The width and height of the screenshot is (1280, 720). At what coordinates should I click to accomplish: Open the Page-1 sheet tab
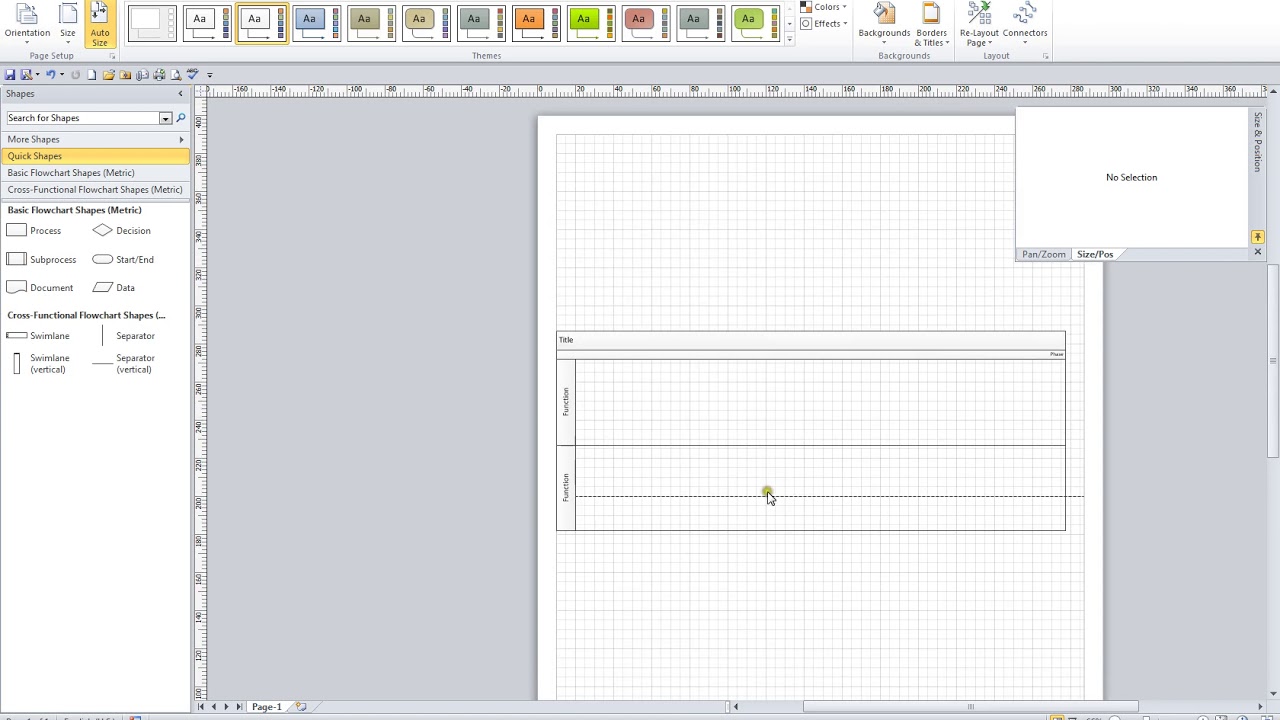point(266,708)
